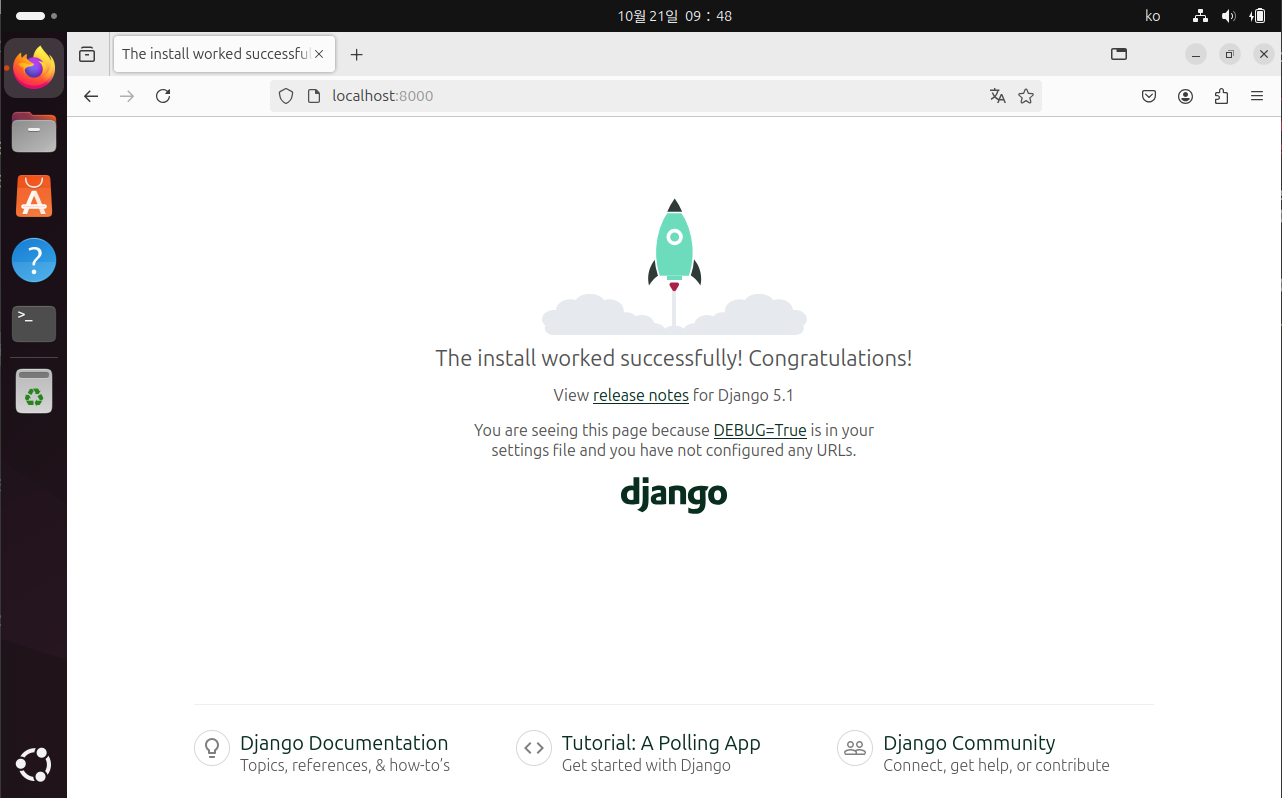The image size is (1282, 798).
Task: Open the 'release notes' link
Action: [x=641, y=395]
